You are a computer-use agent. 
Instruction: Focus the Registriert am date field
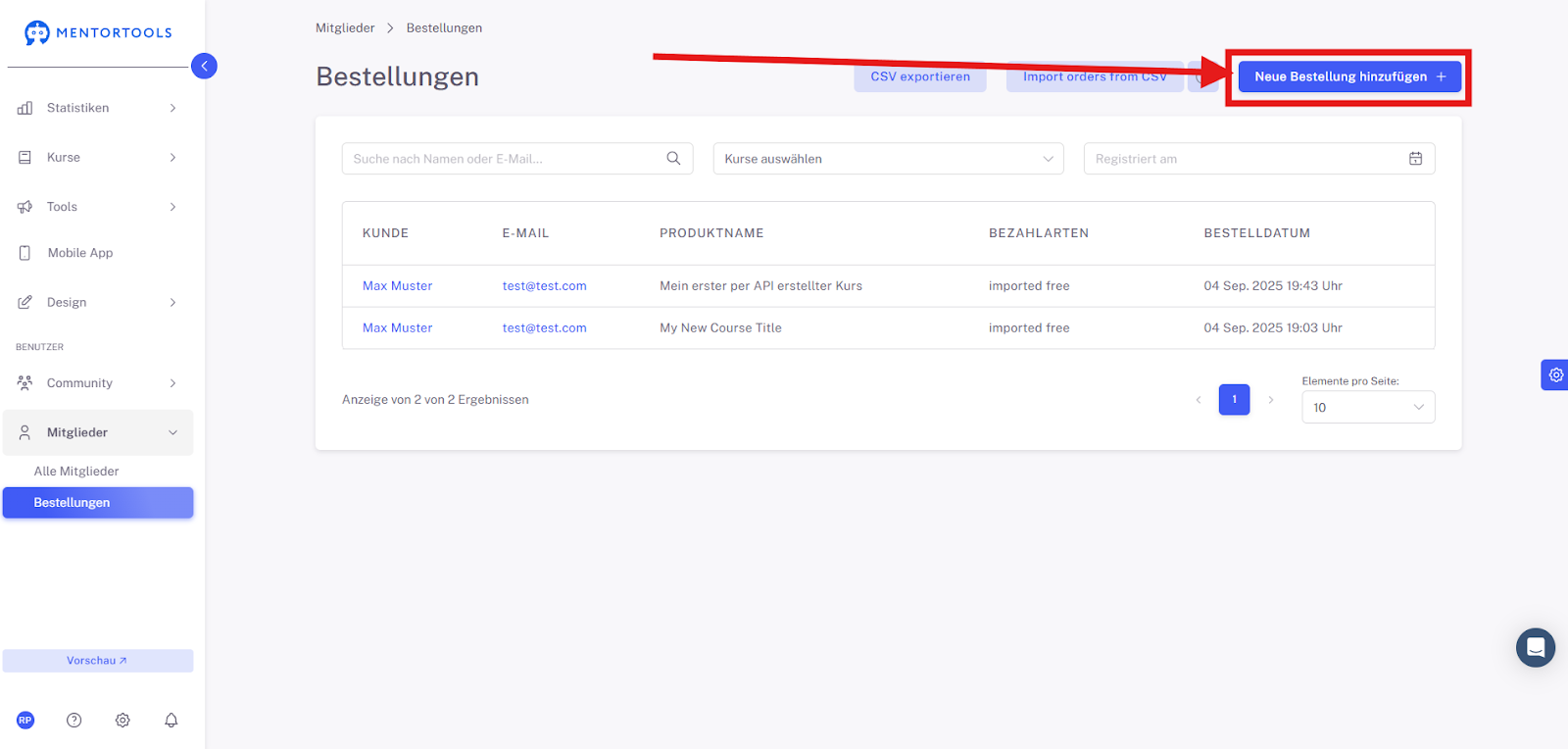click(1259, 159)
